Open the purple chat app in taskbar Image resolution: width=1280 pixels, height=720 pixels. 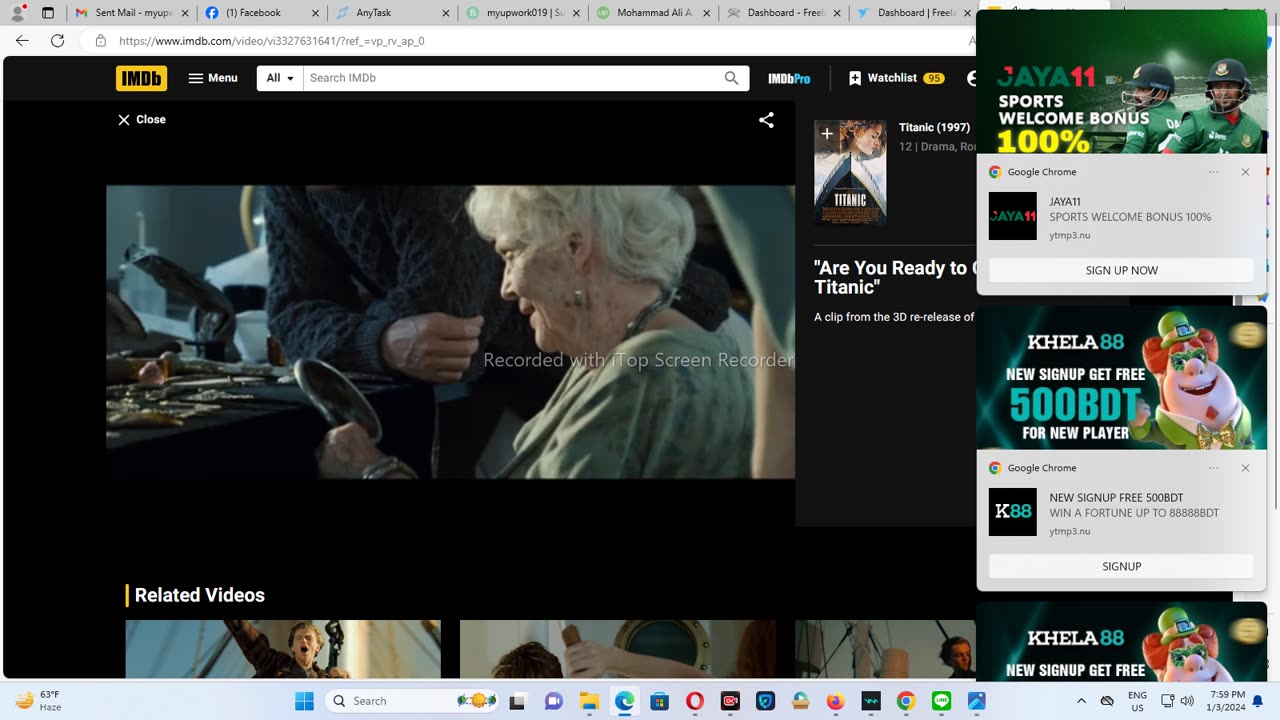[554, 701]
